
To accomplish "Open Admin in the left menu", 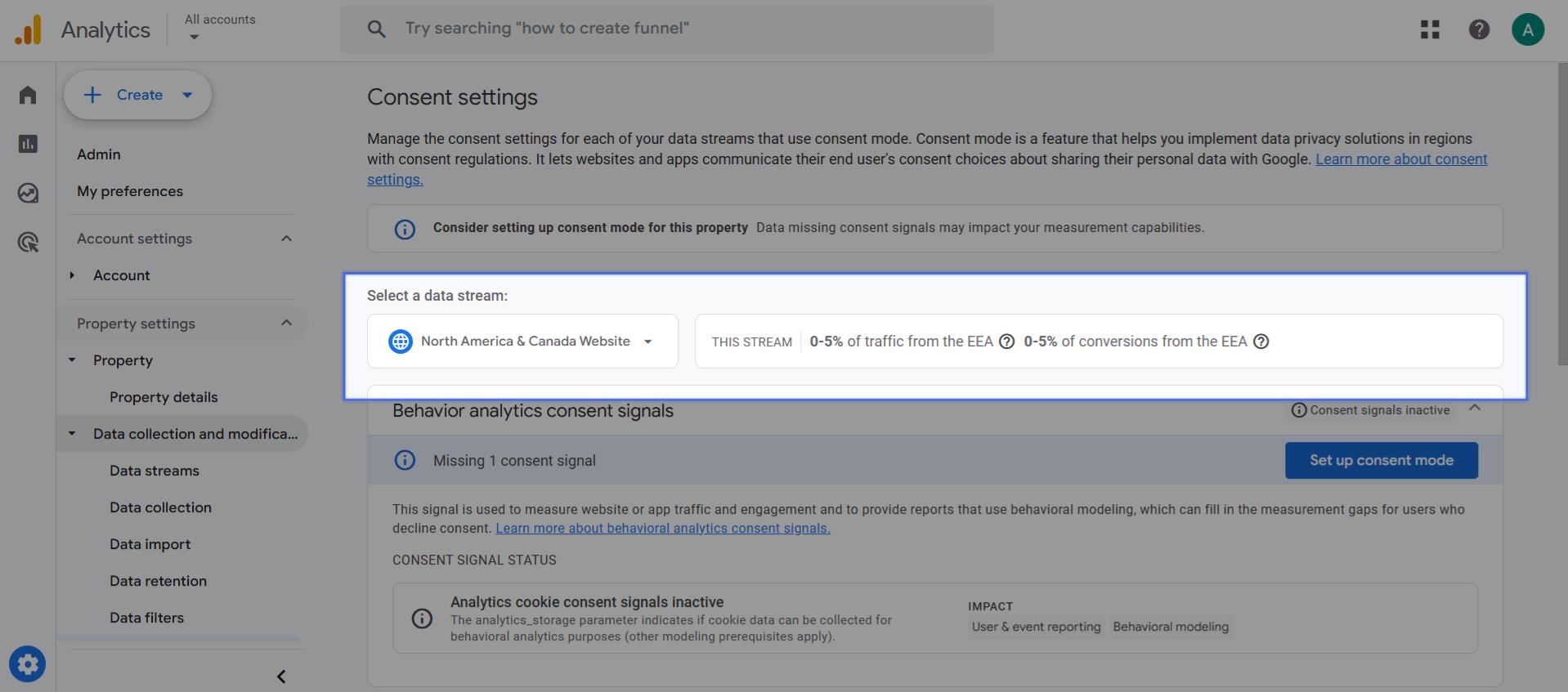I will pos(99,154).
